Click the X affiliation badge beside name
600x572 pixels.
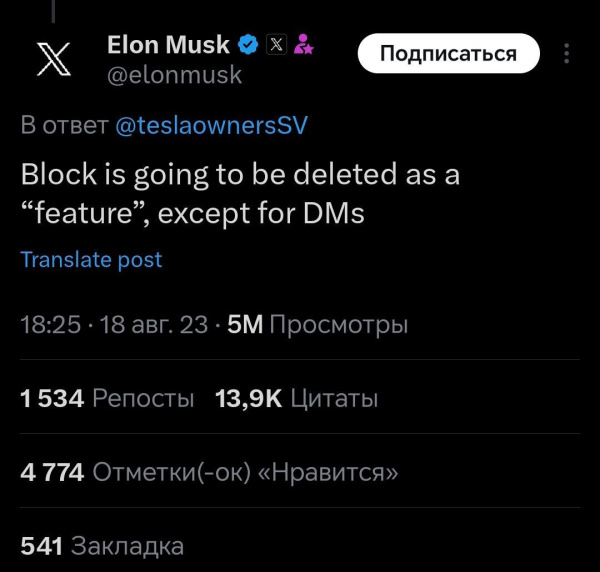276,45
